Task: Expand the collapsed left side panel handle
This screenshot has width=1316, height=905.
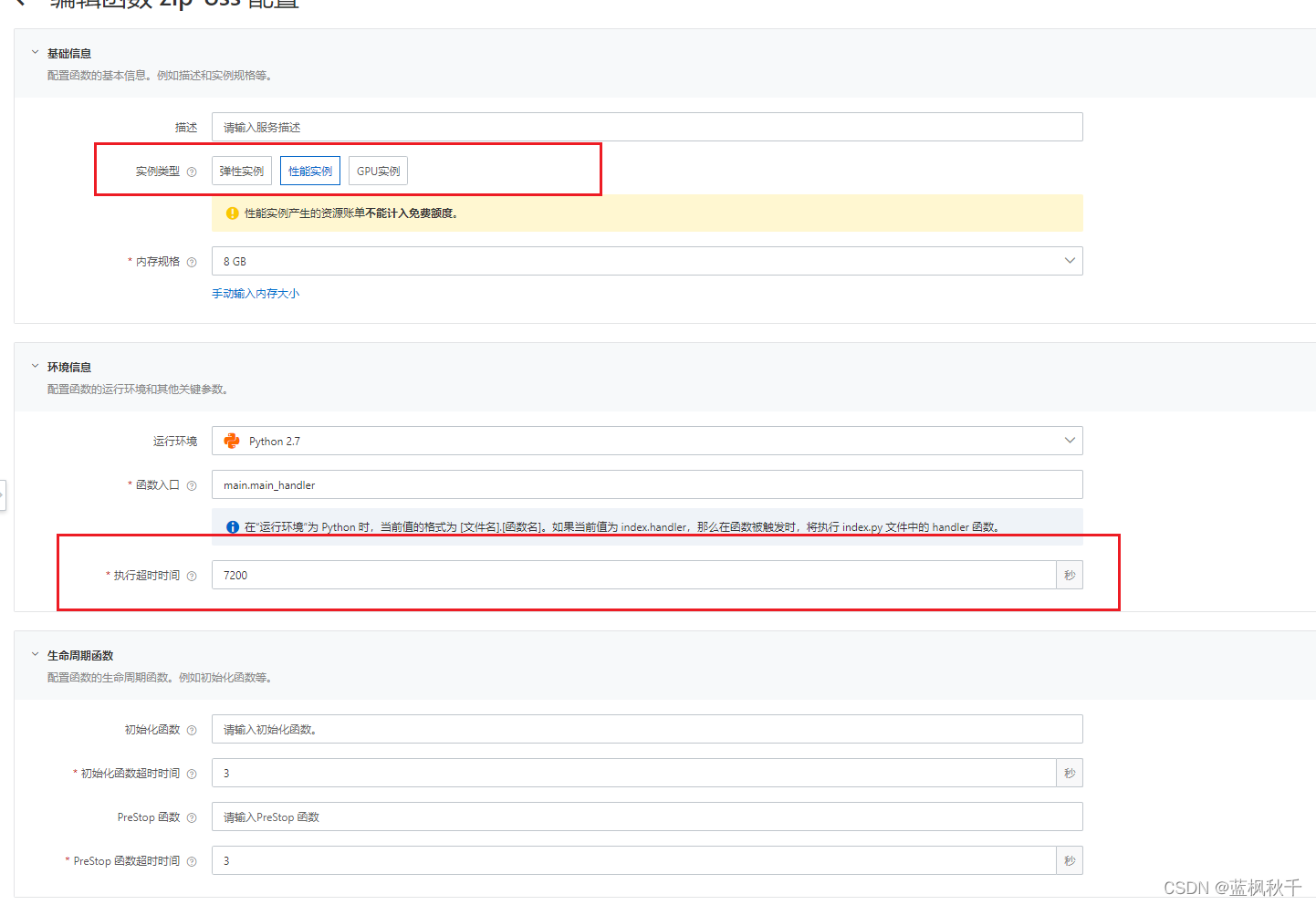Action: point(3,495)
